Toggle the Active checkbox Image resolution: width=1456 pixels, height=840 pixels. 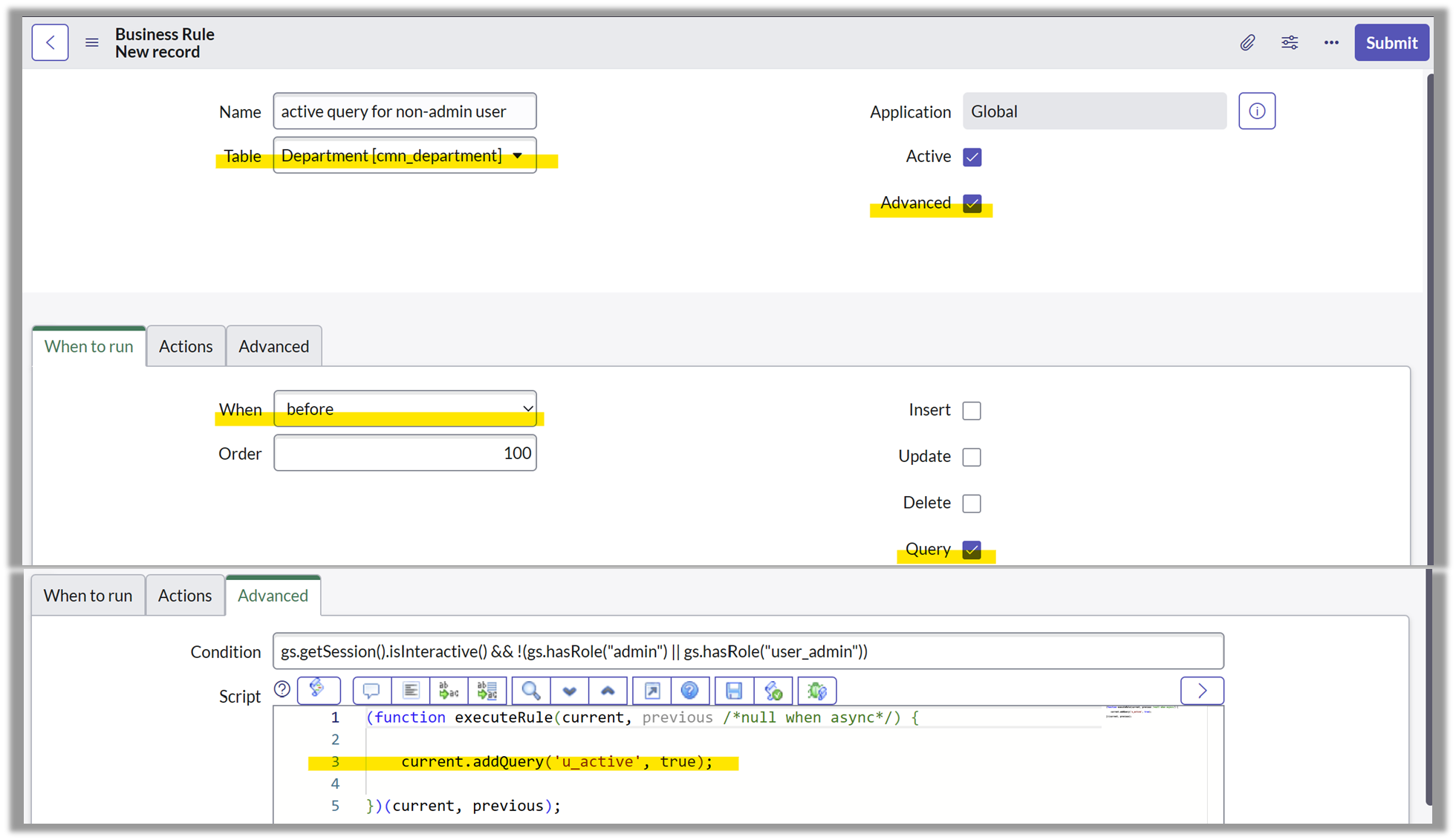(972, 157)
